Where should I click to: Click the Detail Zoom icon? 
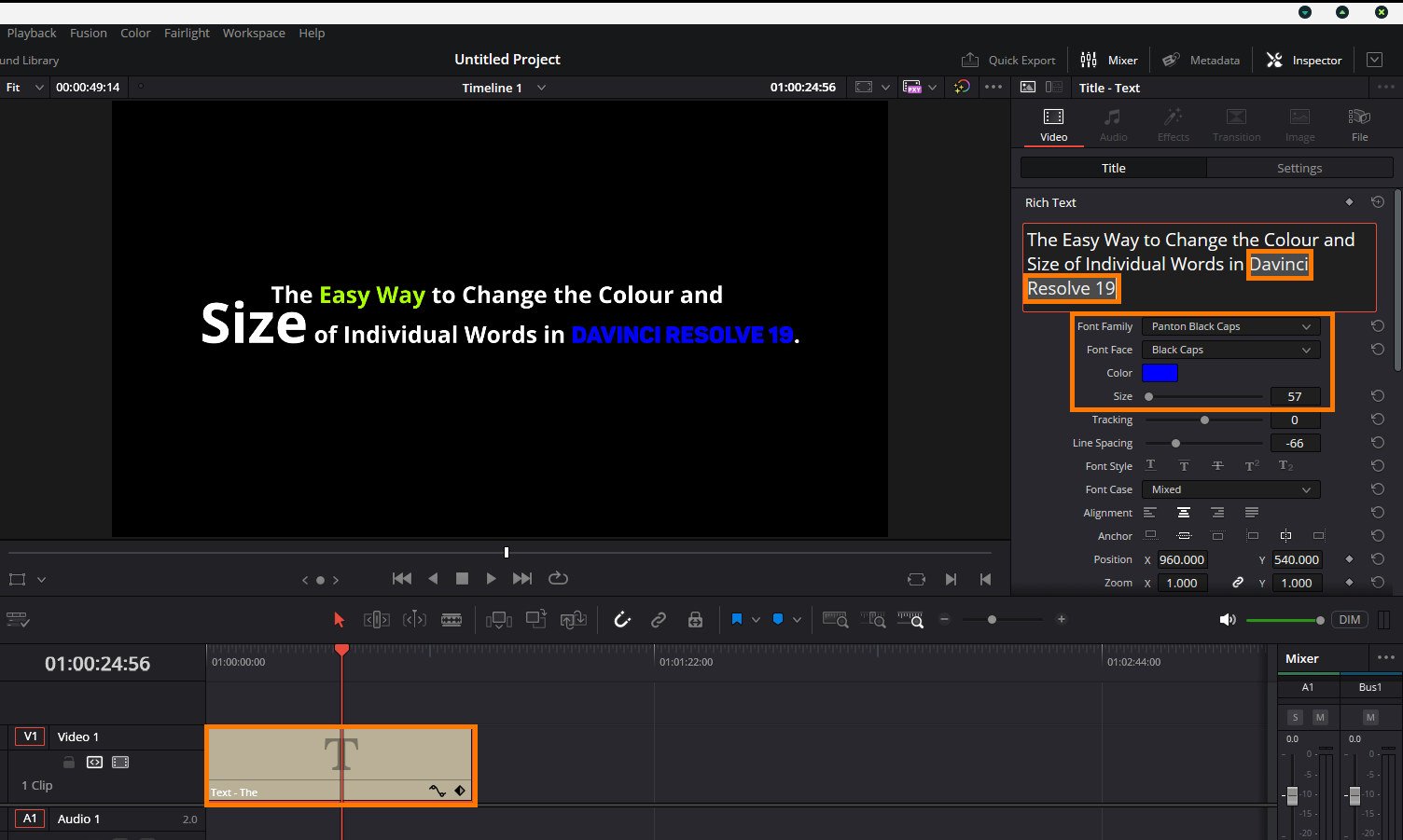[x=873, y=619]
